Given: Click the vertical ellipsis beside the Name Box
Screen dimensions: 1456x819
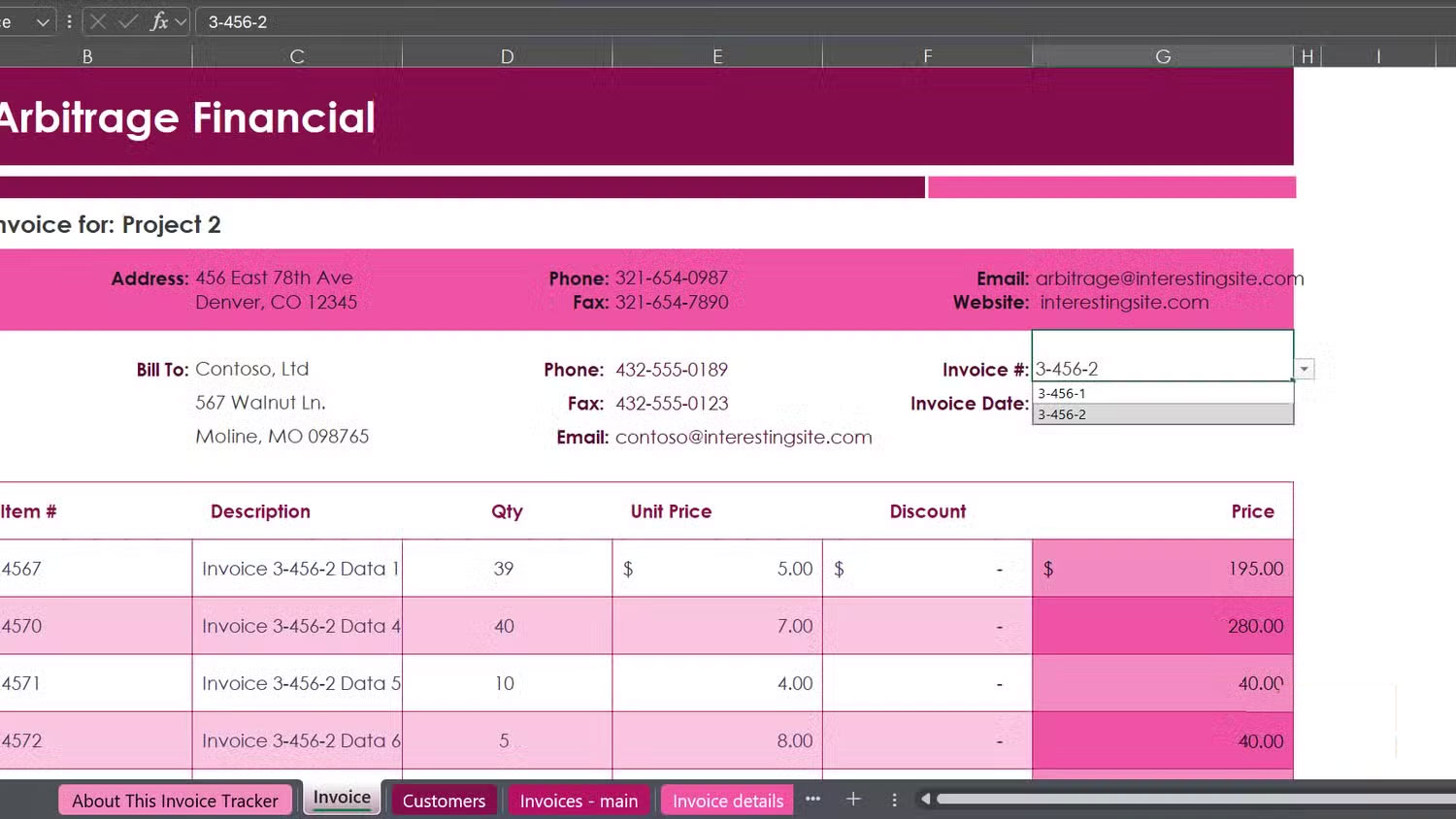Looking at the screenshot, I should pyautogui.click(x=69, y=21).
